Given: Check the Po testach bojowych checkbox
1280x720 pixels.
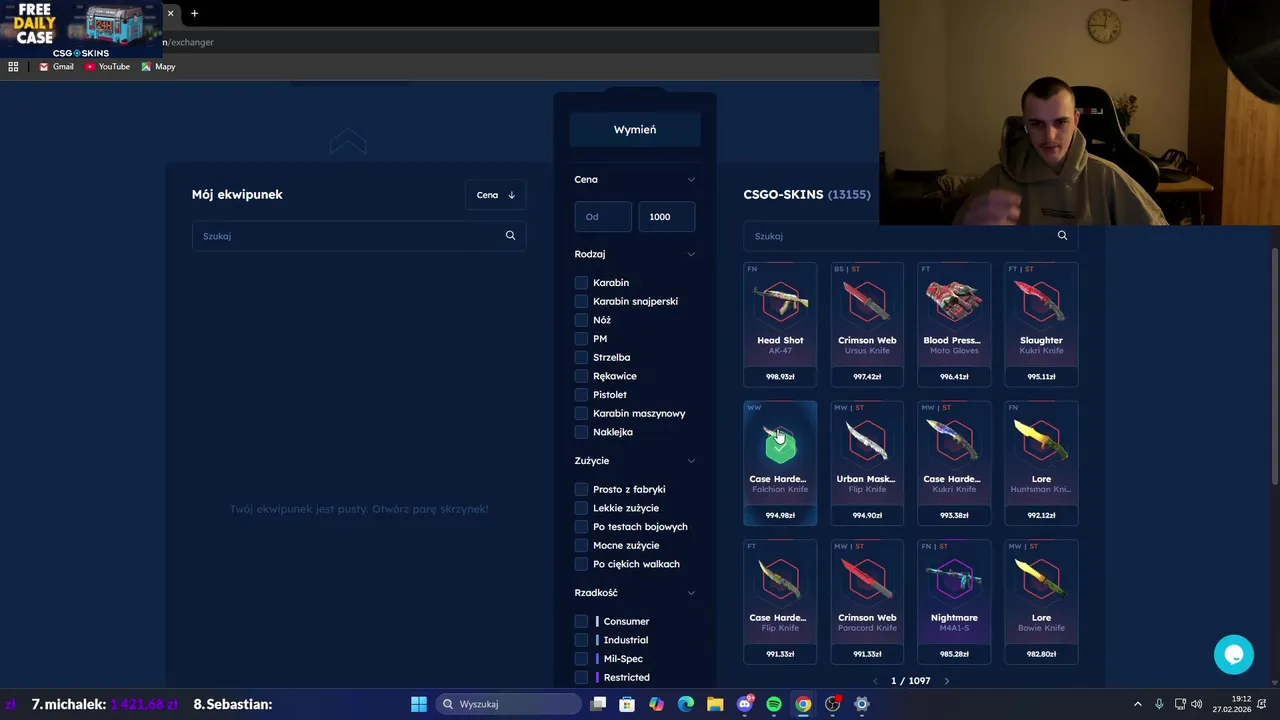Looking at the screenshot, I should [x=581, y=527].
